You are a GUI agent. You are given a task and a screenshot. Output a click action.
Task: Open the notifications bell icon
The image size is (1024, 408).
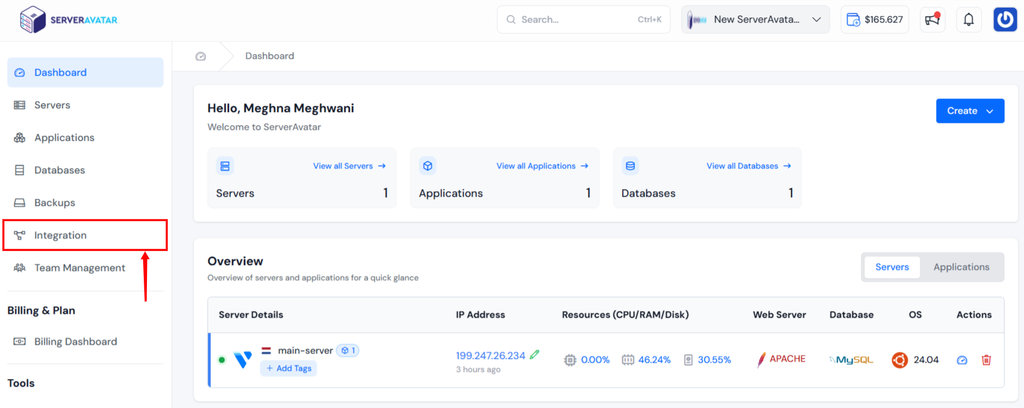click(968, 20)
